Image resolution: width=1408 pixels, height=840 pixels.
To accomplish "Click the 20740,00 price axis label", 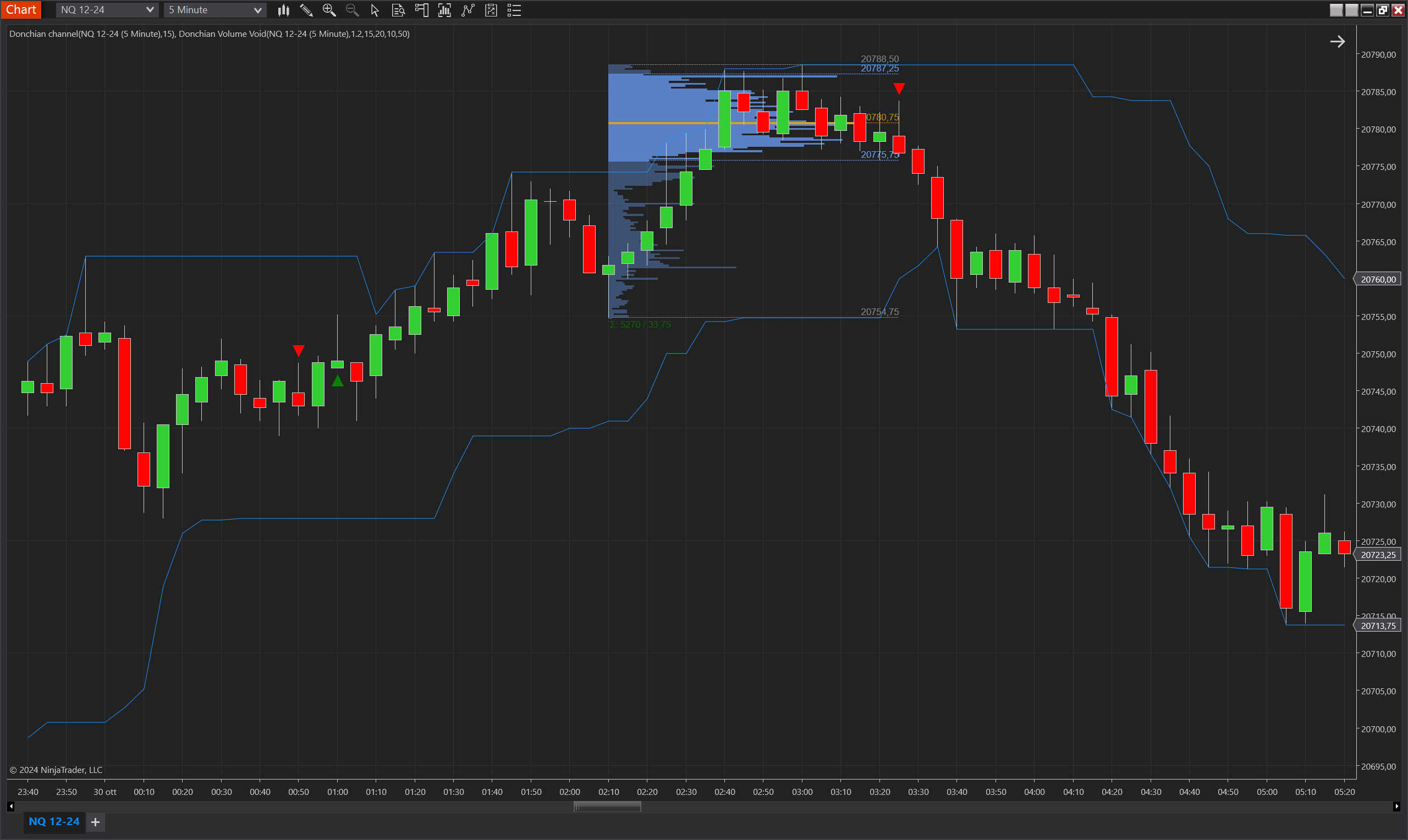I will 1378,429.
